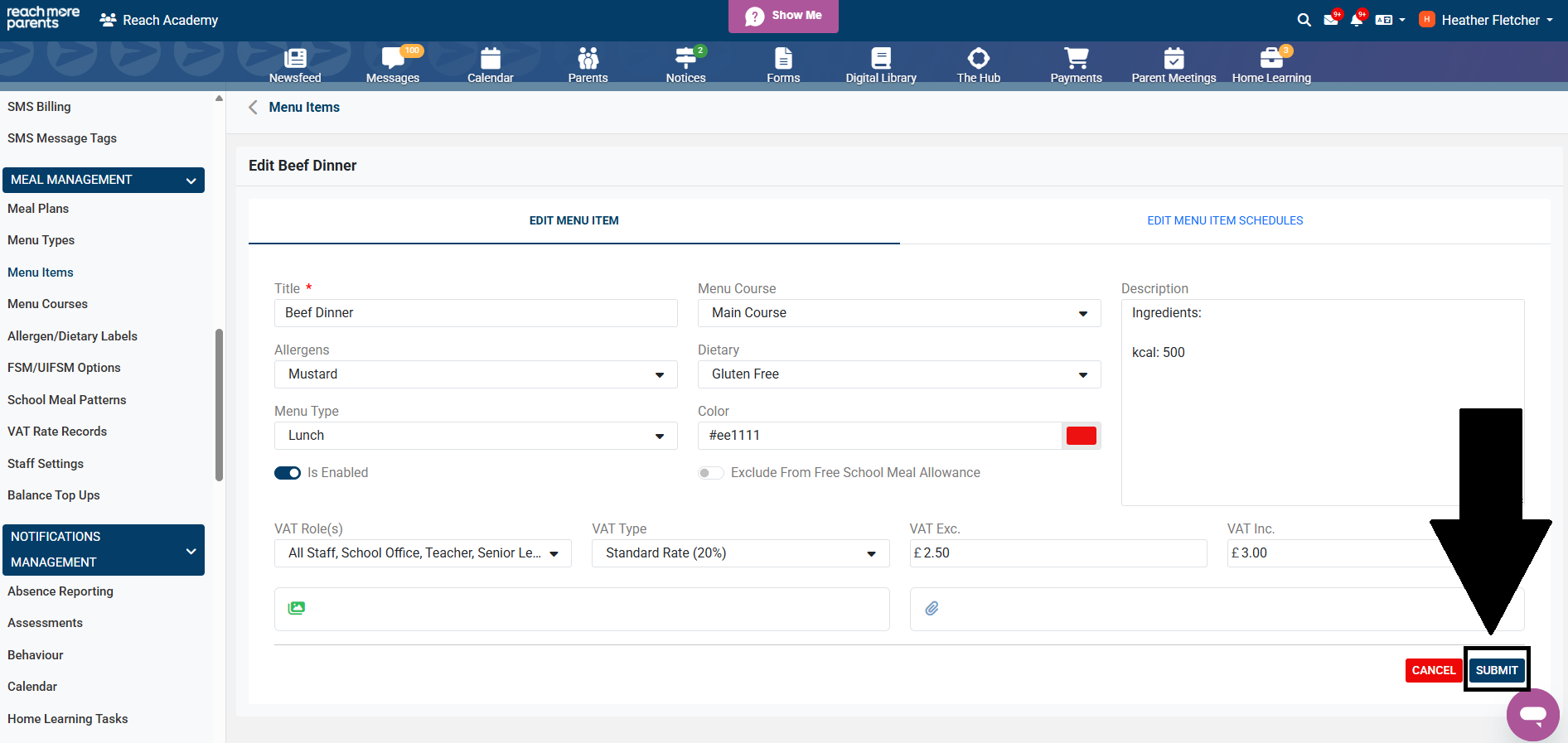Click the Digital Library icon
Screen dimensions: 1568x743
[x=880, y=59]
